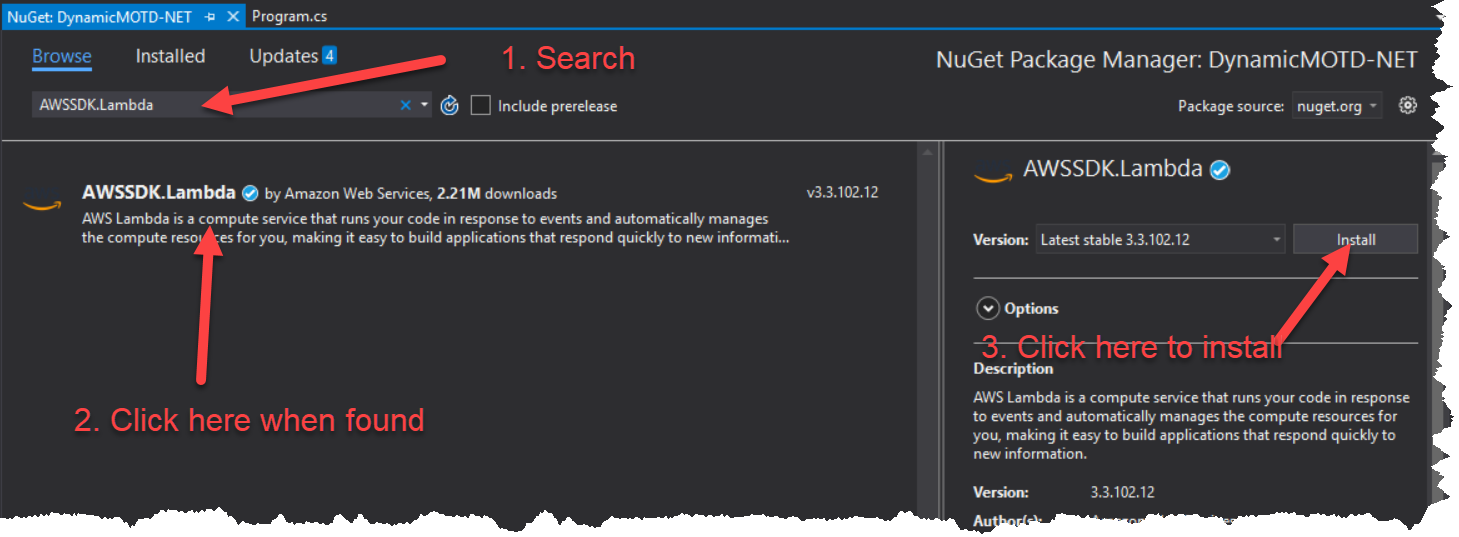Click the verified badge beside AWSSDK.Lambda result

251,193
